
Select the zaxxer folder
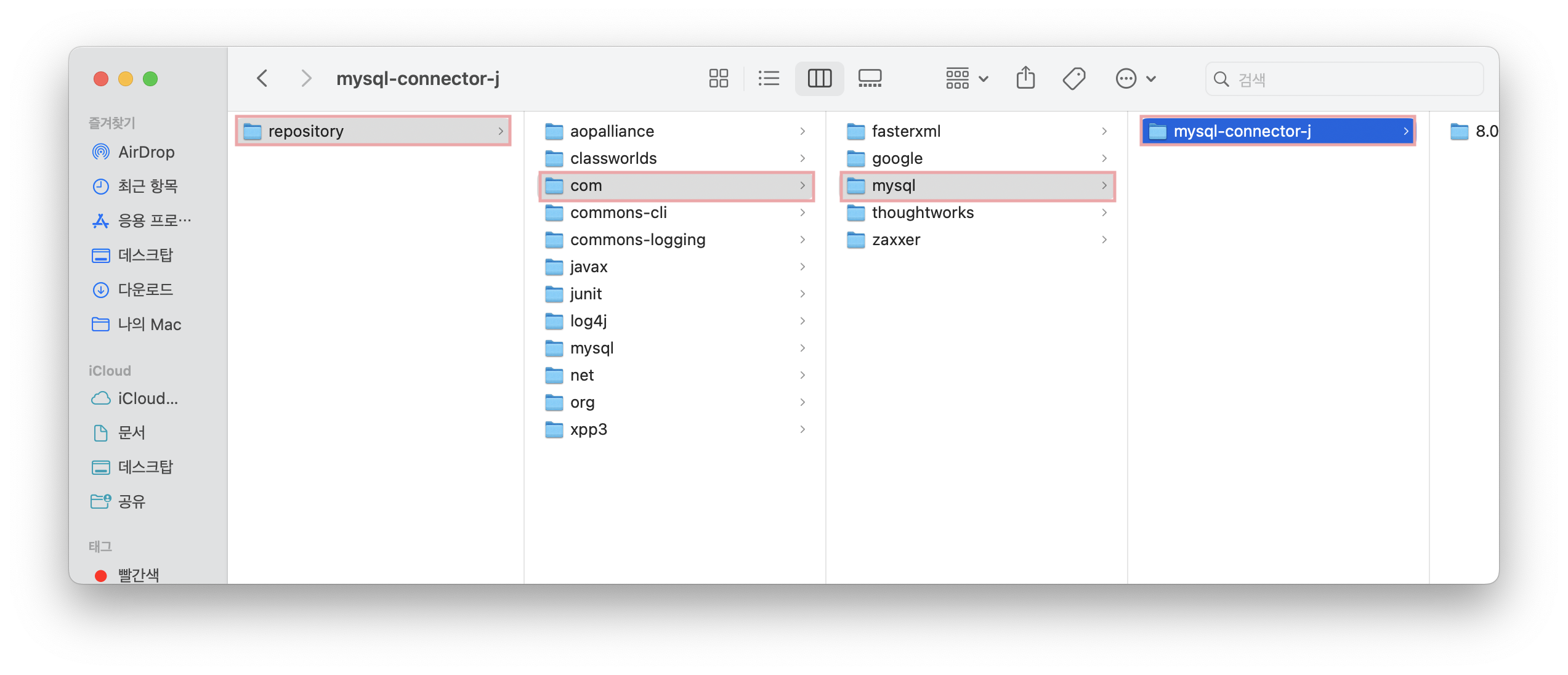(895, 240)
